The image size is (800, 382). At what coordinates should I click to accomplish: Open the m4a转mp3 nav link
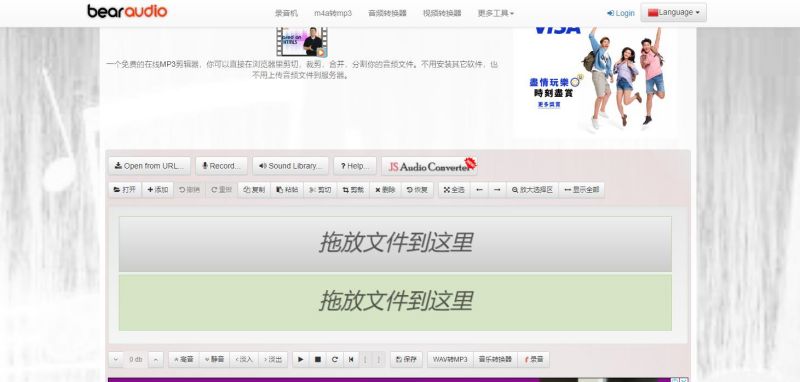tap(333, 13)
